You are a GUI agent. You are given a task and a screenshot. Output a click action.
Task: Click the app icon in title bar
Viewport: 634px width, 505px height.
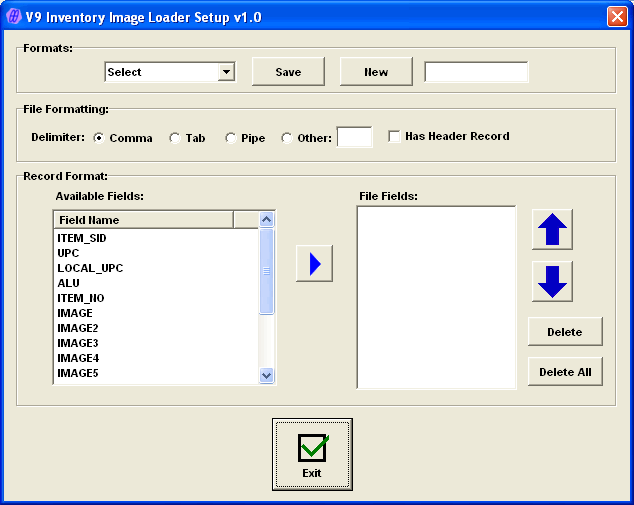(13, 17)
